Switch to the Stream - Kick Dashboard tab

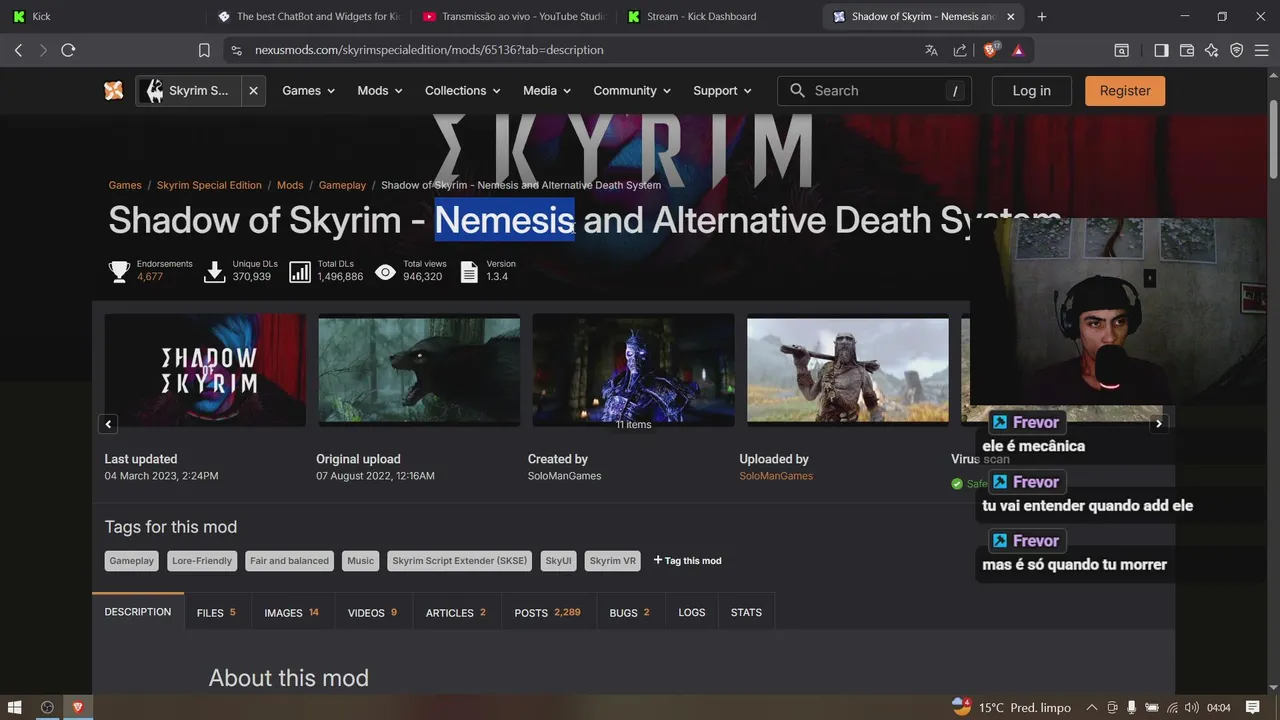715,17
